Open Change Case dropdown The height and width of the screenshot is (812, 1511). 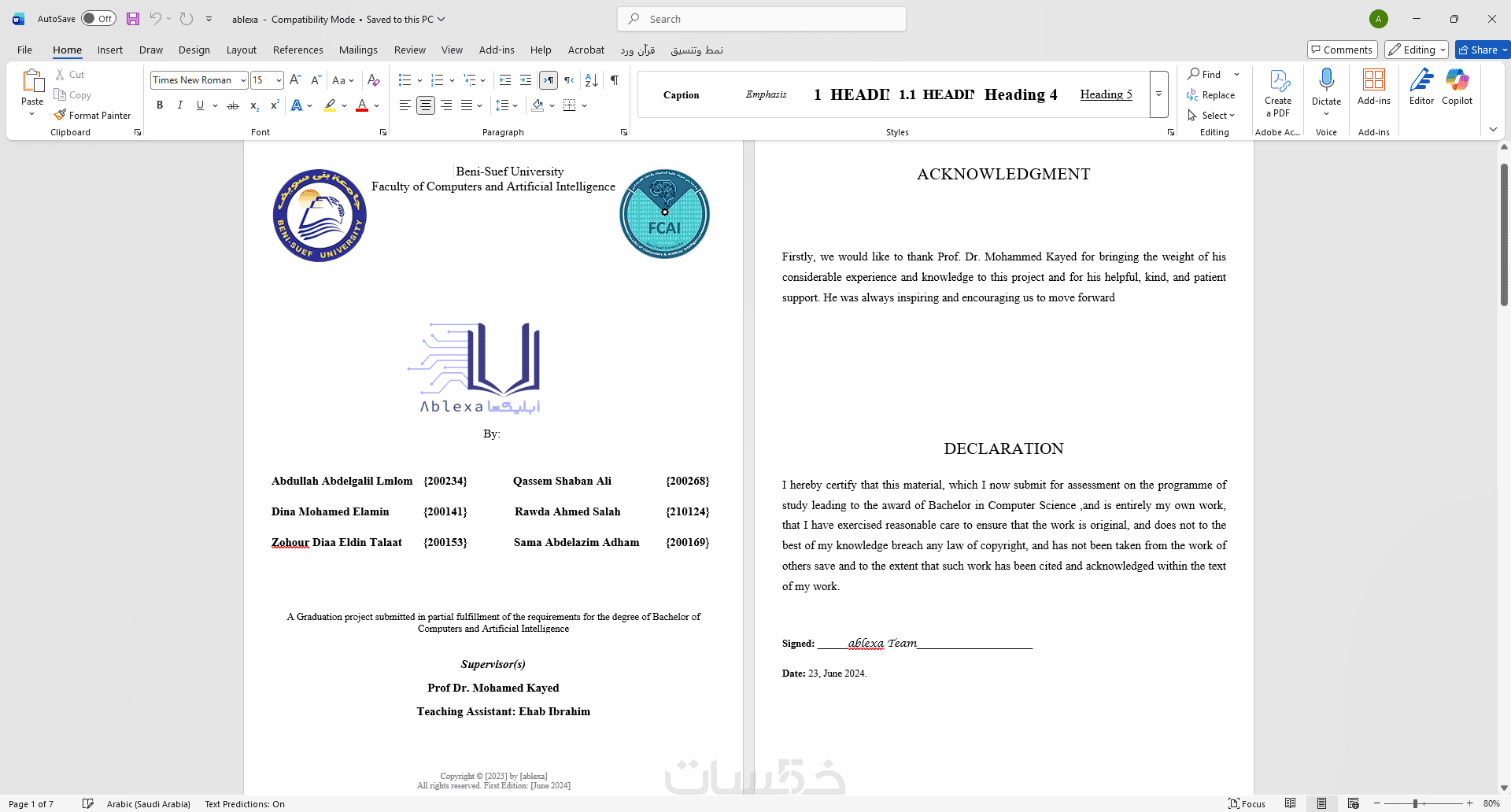click(343, 80)
